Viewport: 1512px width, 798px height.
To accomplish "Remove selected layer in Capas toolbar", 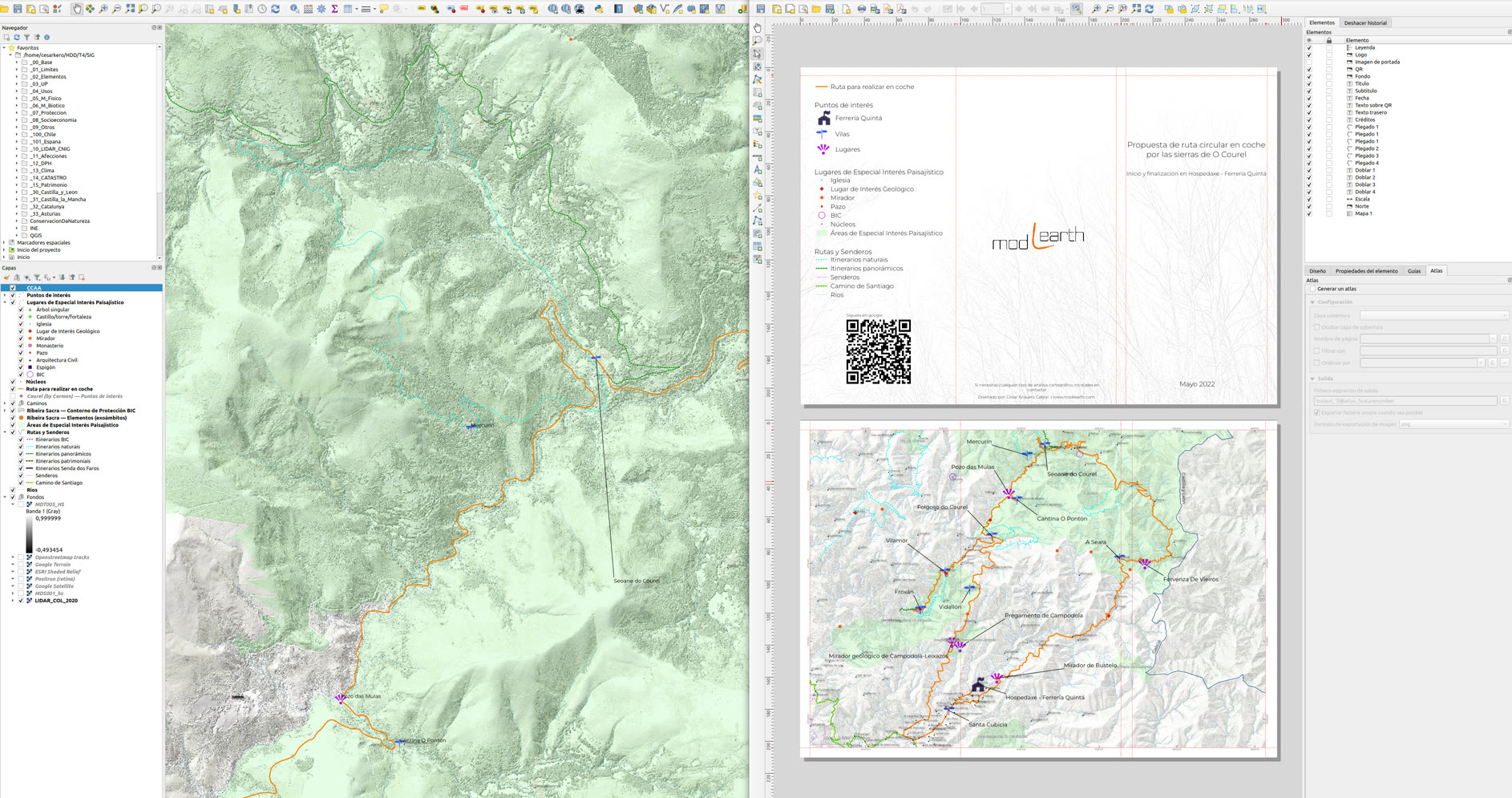I will [82, 277].
